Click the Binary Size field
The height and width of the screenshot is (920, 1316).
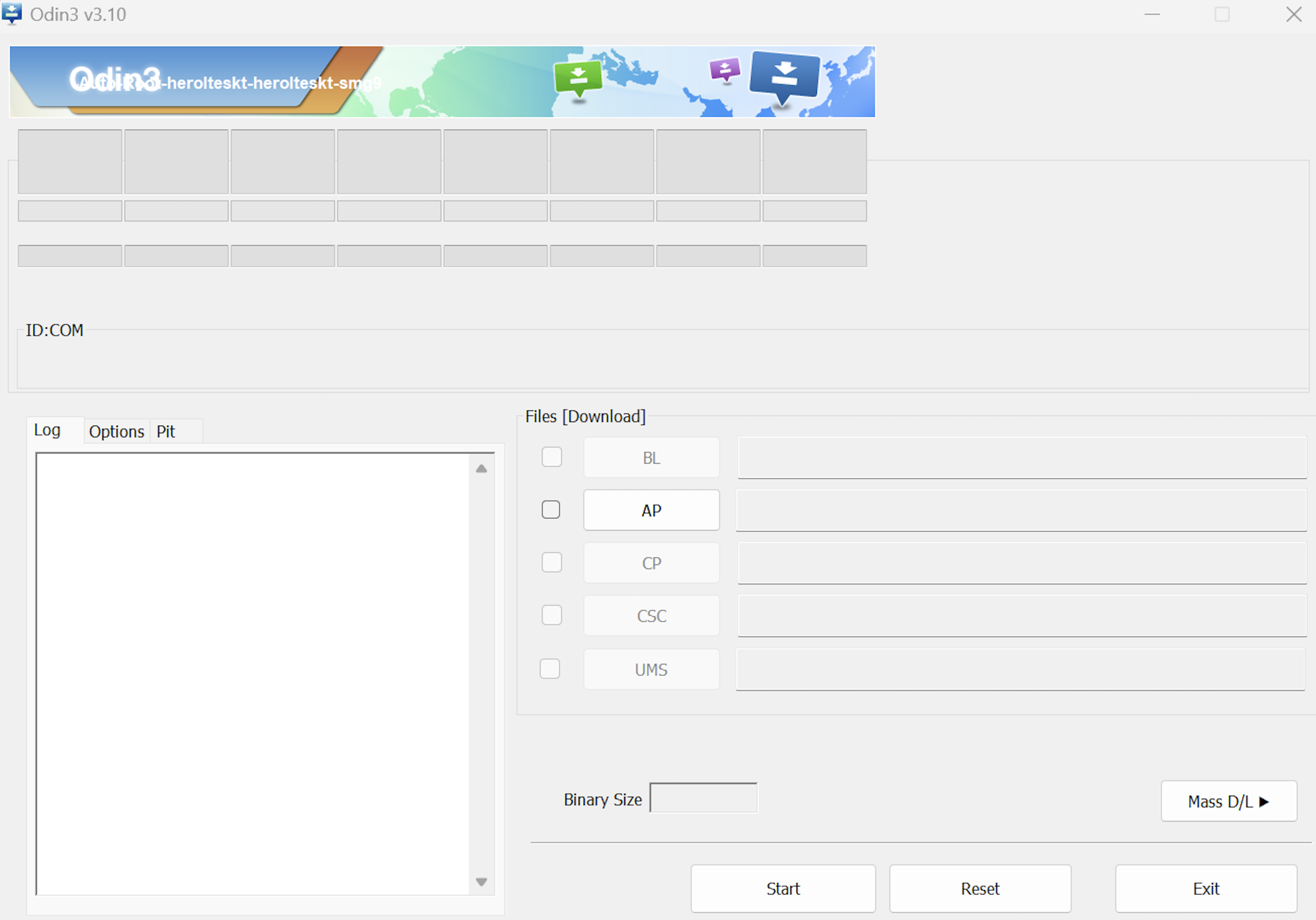pos(703,798)
